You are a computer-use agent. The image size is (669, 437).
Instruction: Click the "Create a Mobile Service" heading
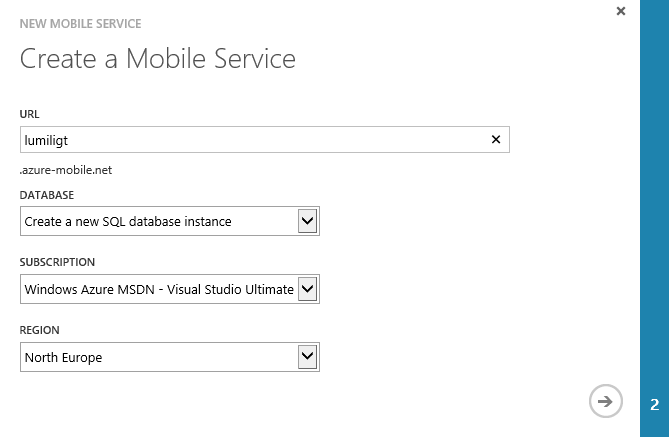158,59
